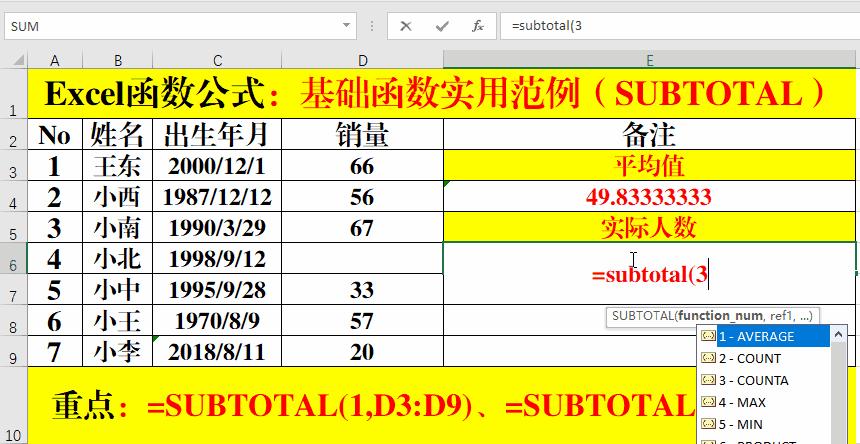Select column C header
This screenshot has height=444, width=860.
coord(217,60)
